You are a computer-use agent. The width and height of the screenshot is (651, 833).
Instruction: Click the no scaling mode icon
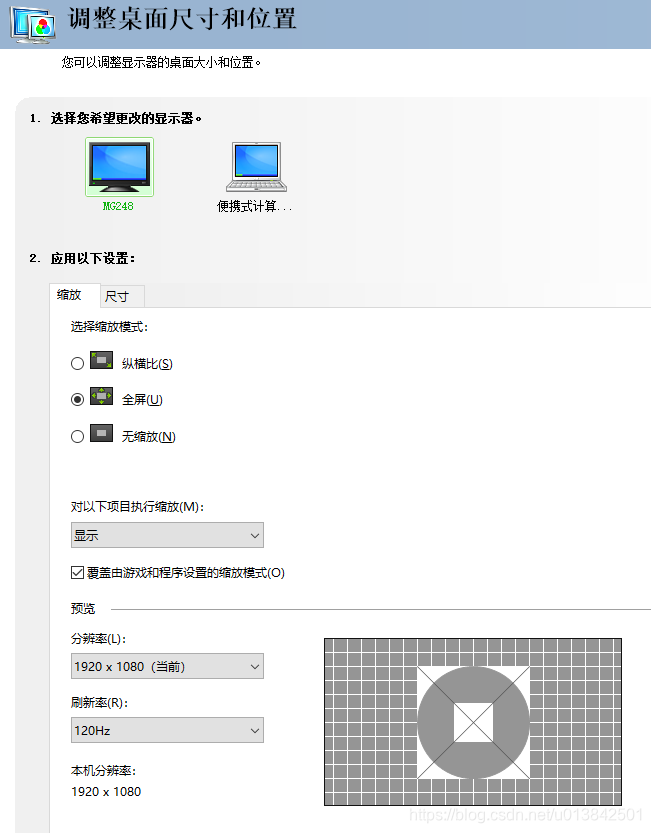click(x=102, y=433)
